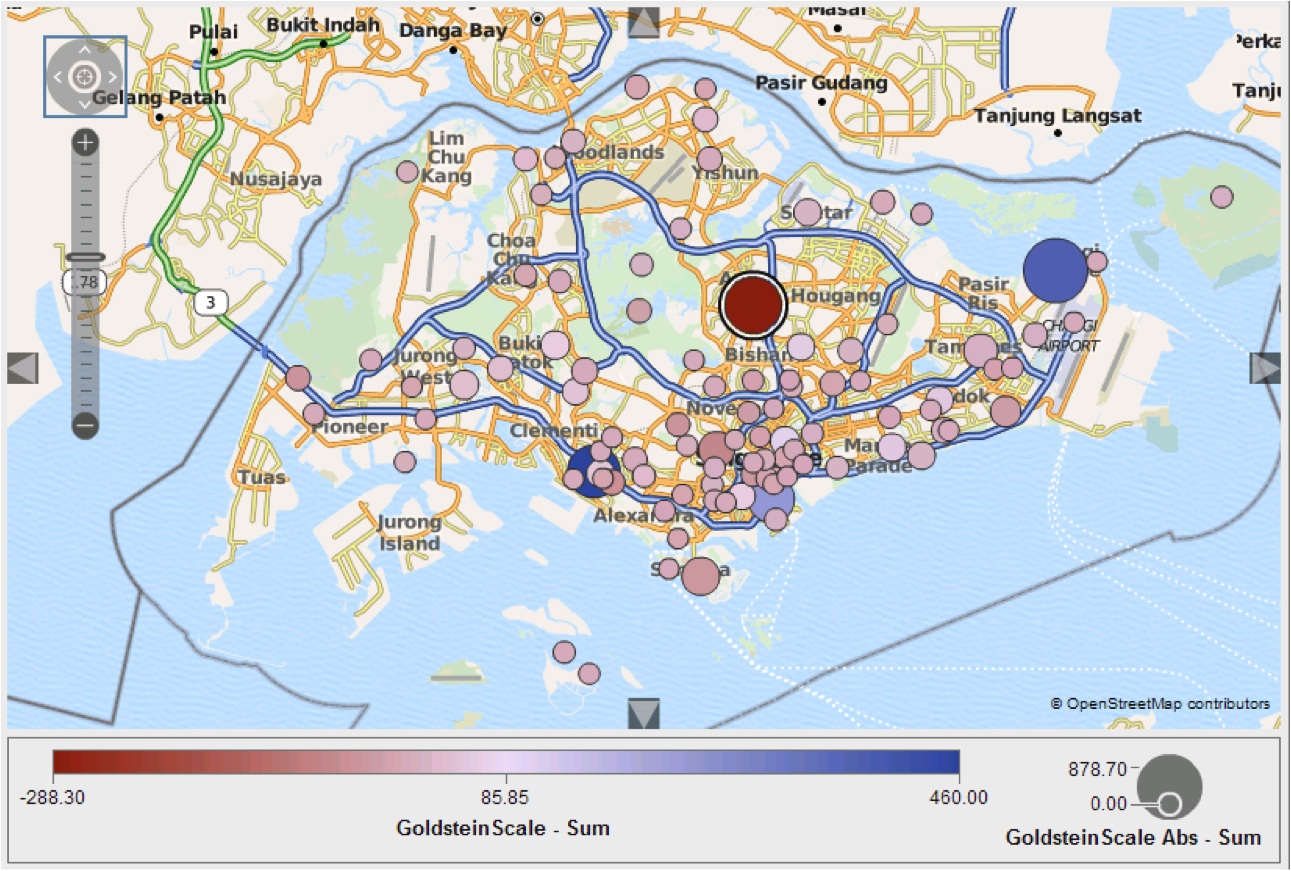Viewport: 1291px width, 871px height.
Task: Click the GoldsteinScale Abs - Sum legend title
Action: [x=1133, y=837]
